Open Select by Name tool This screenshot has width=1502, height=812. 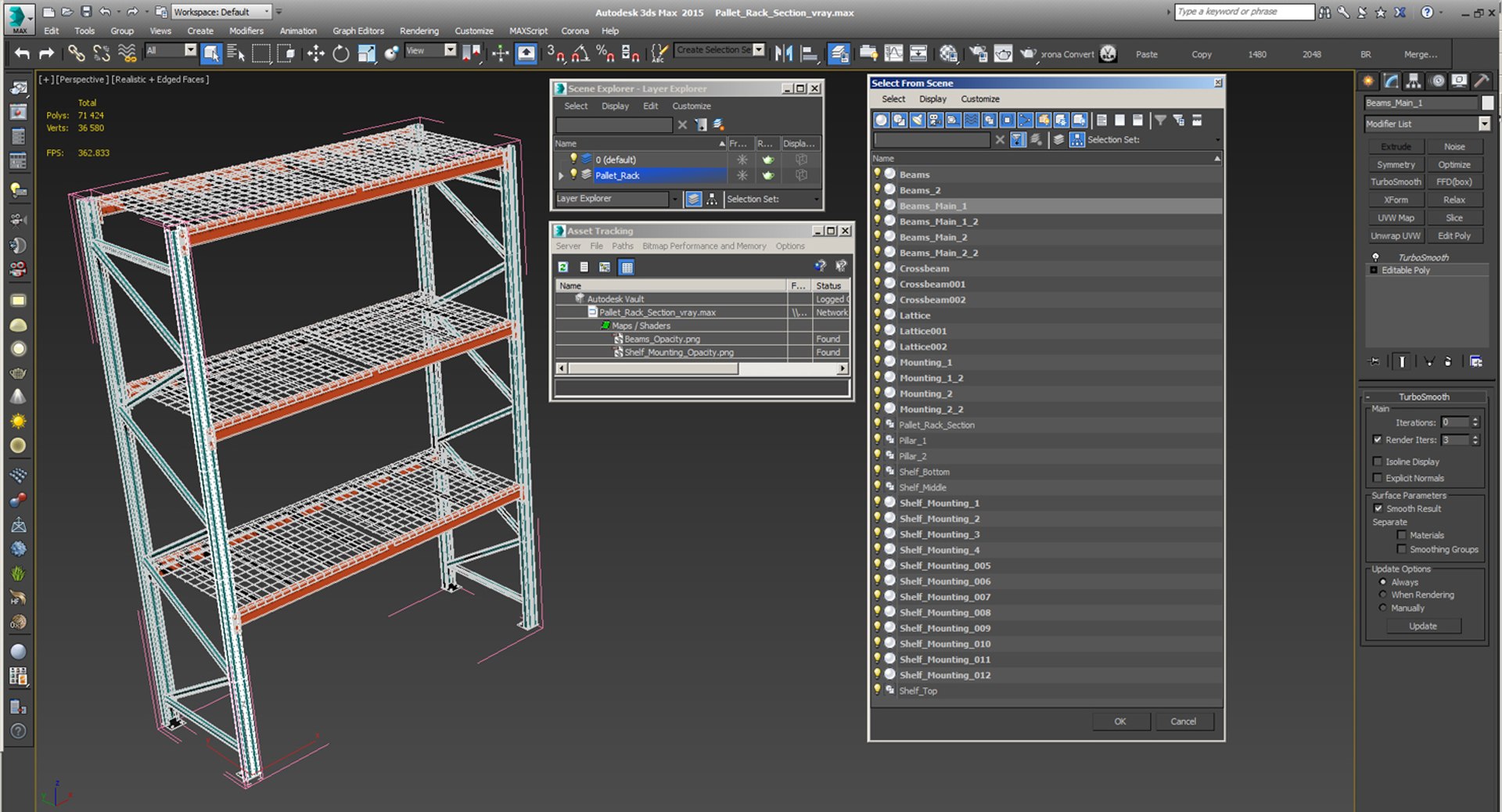click(235, 53)
